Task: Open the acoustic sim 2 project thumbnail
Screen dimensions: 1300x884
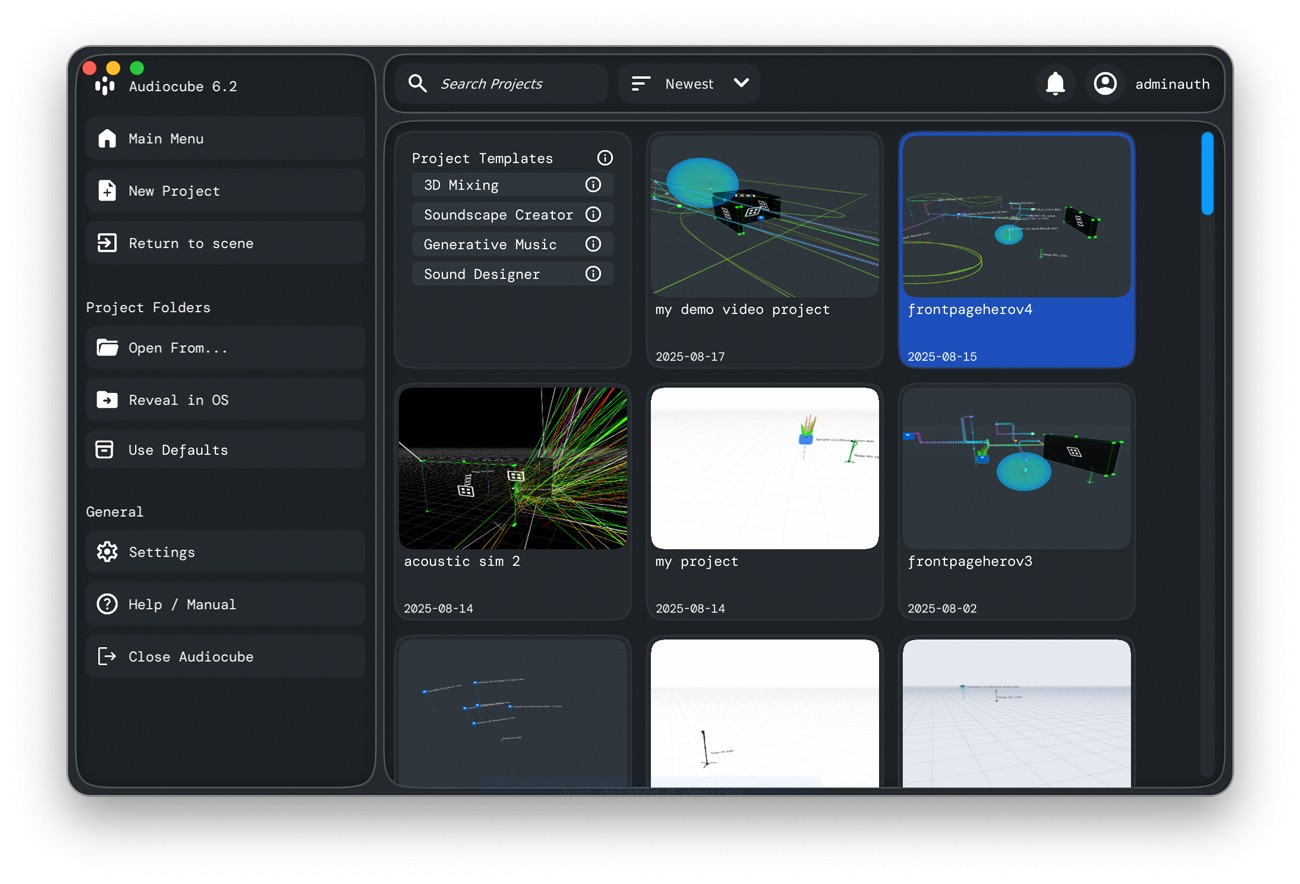Action: click(x=513, y=468)
